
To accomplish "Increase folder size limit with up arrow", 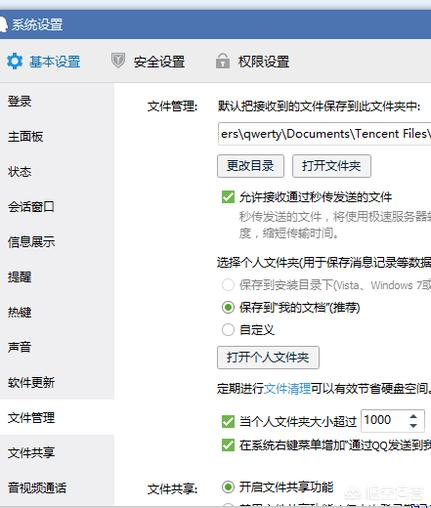I will pyautogui.click(x=413, y=416).
